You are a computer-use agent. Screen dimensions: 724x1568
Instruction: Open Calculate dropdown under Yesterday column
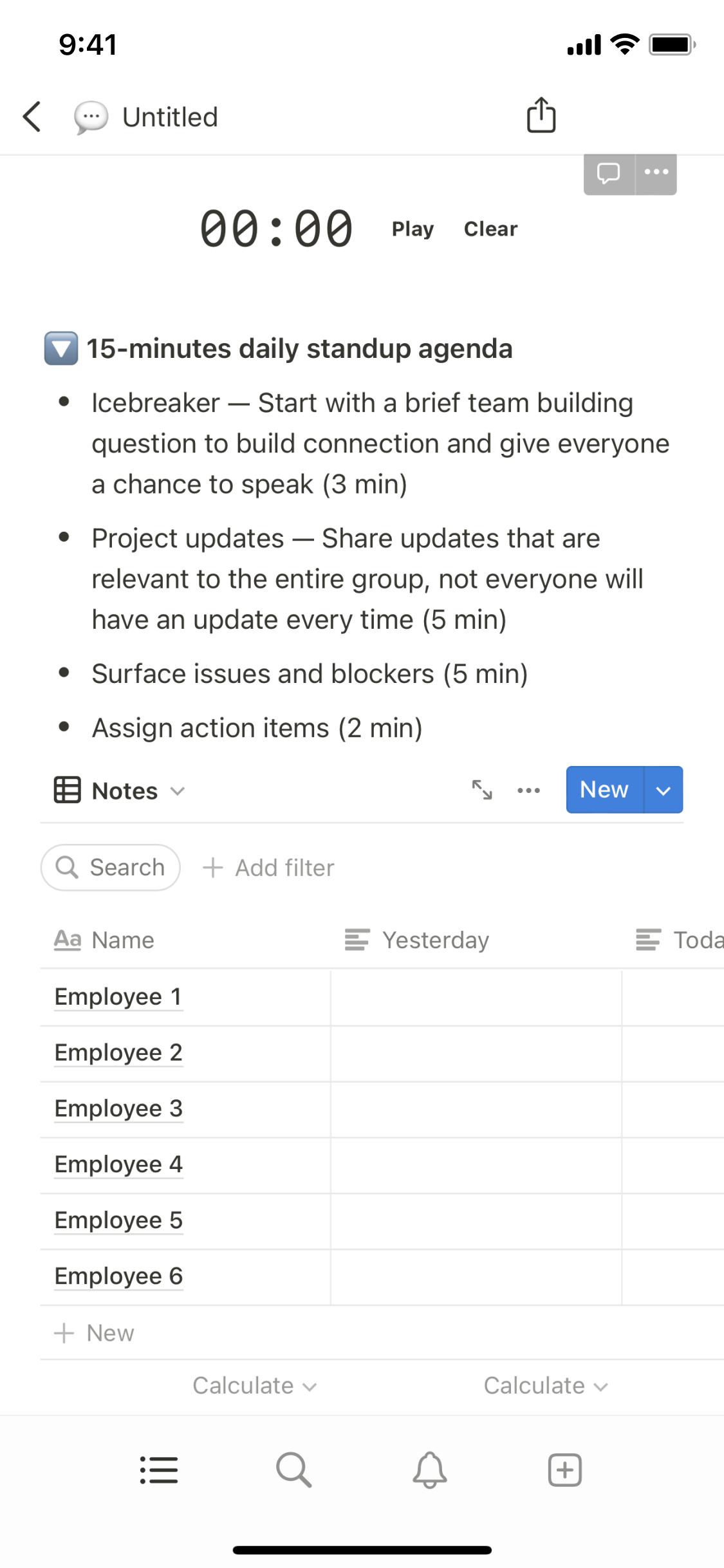click(545, 1386)
